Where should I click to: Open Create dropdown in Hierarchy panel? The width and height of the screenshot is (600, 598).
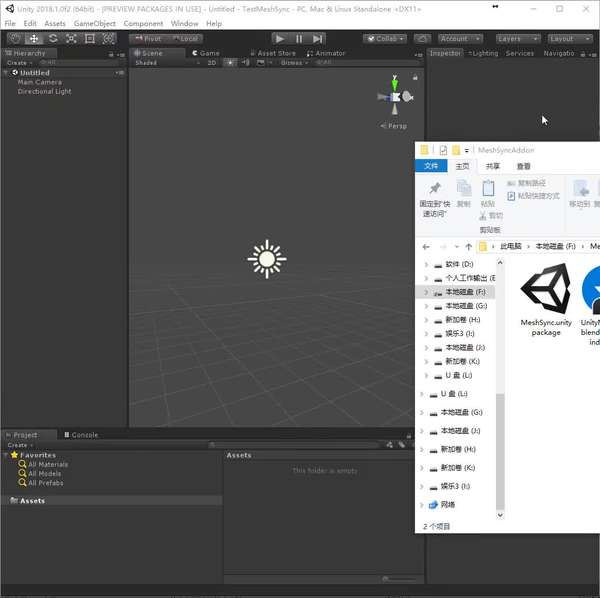(20, 63)
